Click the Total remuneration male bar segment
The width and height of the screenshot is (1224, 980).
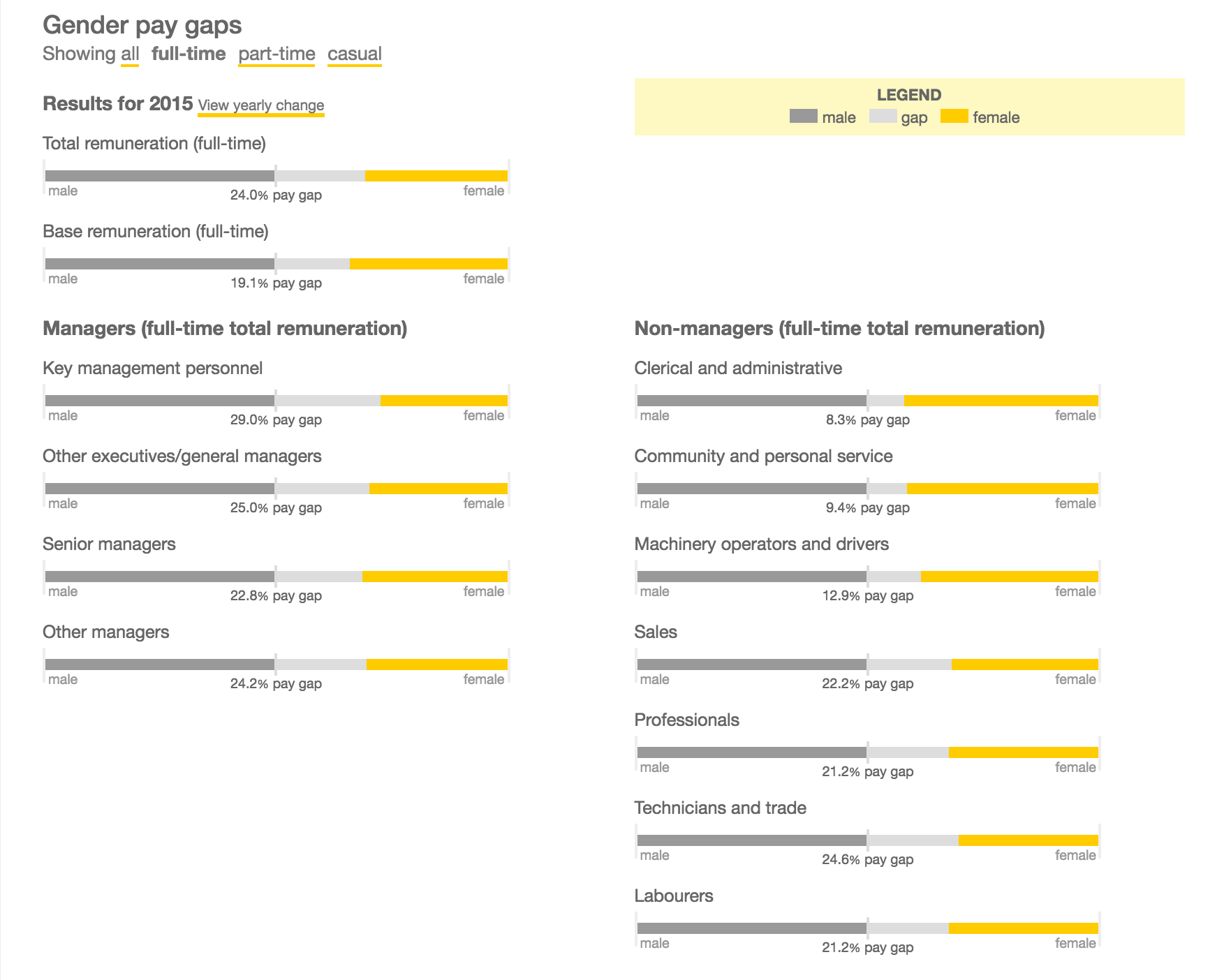click(x=159, y=176)
